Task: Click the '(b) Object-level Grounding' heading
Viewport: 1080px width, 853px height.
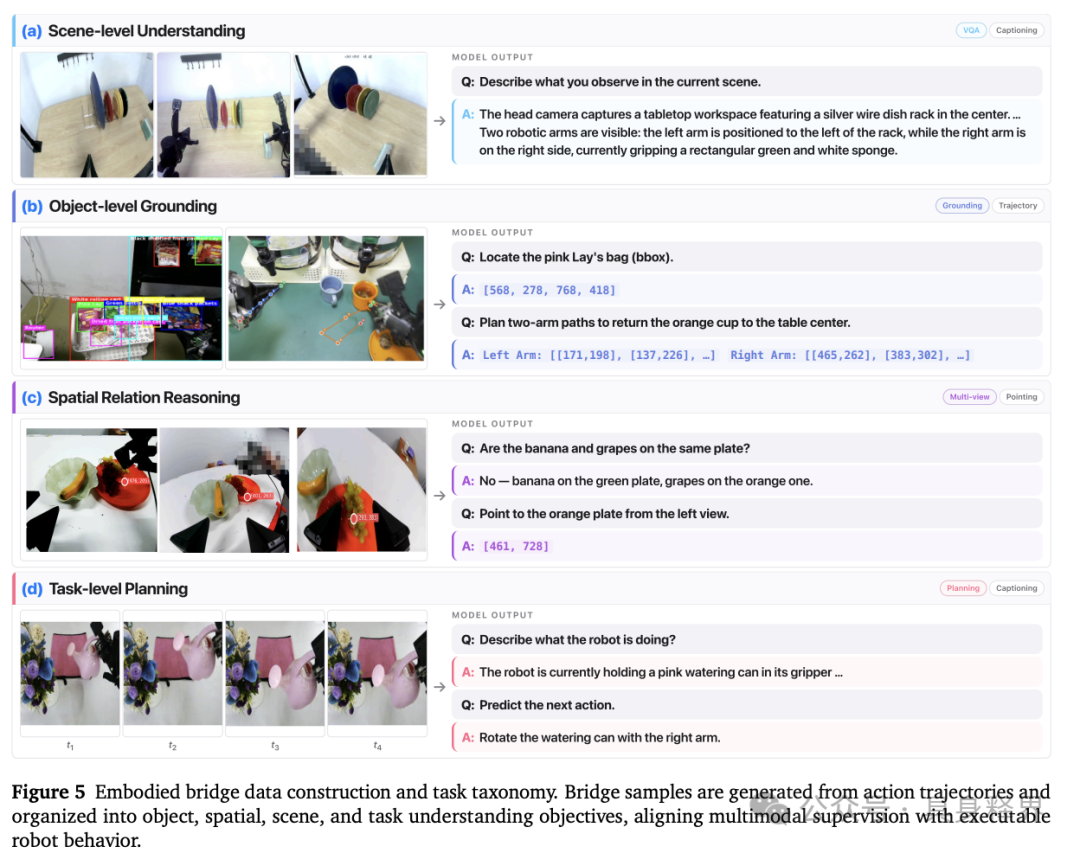Action: point(119,206)
